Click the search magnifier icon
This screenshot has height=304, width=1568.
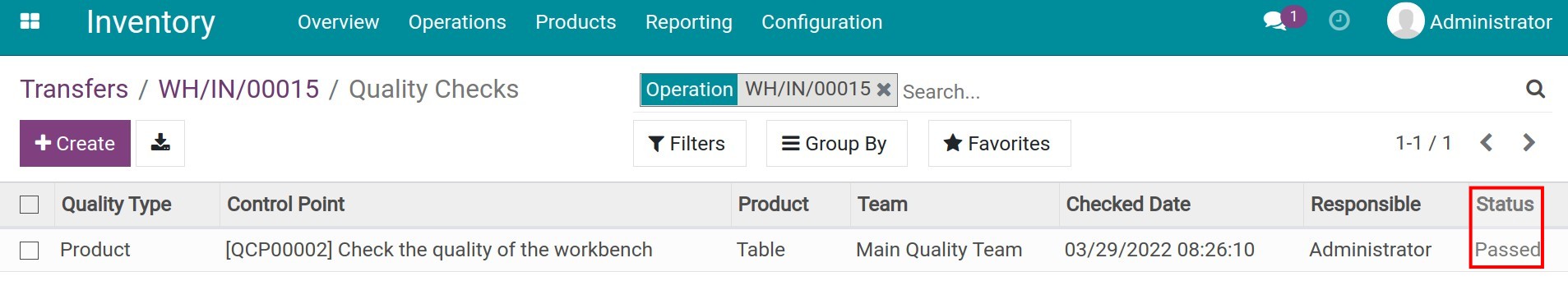coord(1535,89)
